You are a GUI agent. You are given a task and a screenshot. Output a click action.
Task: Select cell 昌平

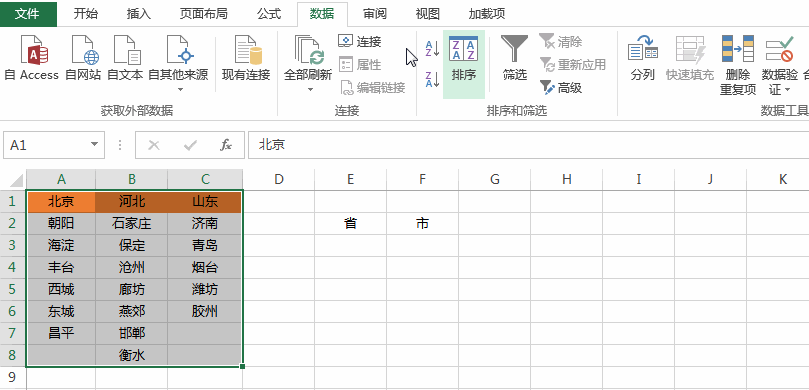coord(61,333)
